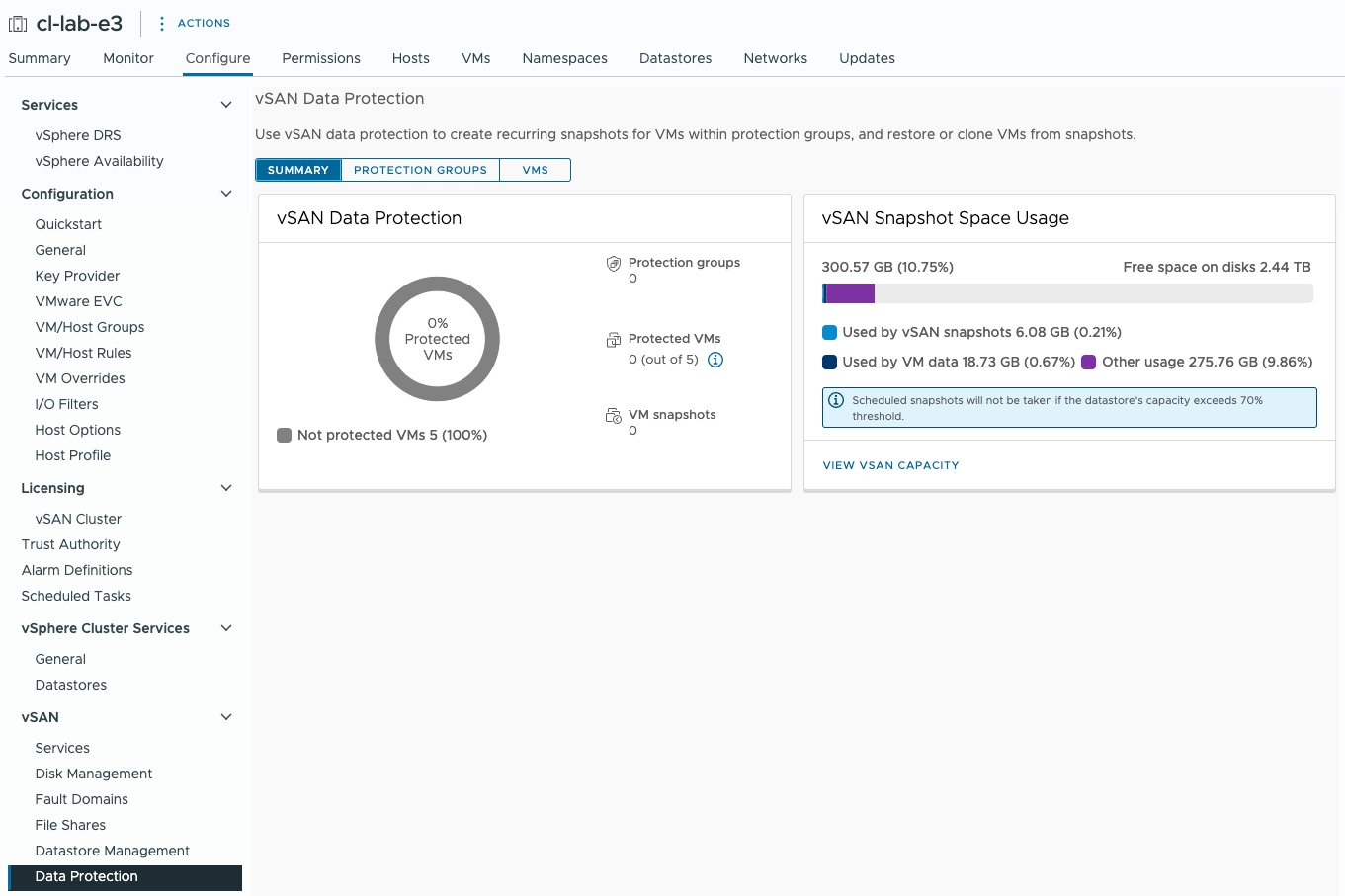Open the Updates tab
Image resolution: width=1345 pixels, height=896 pixels.
pyautogui.click(x=868, y=58)
